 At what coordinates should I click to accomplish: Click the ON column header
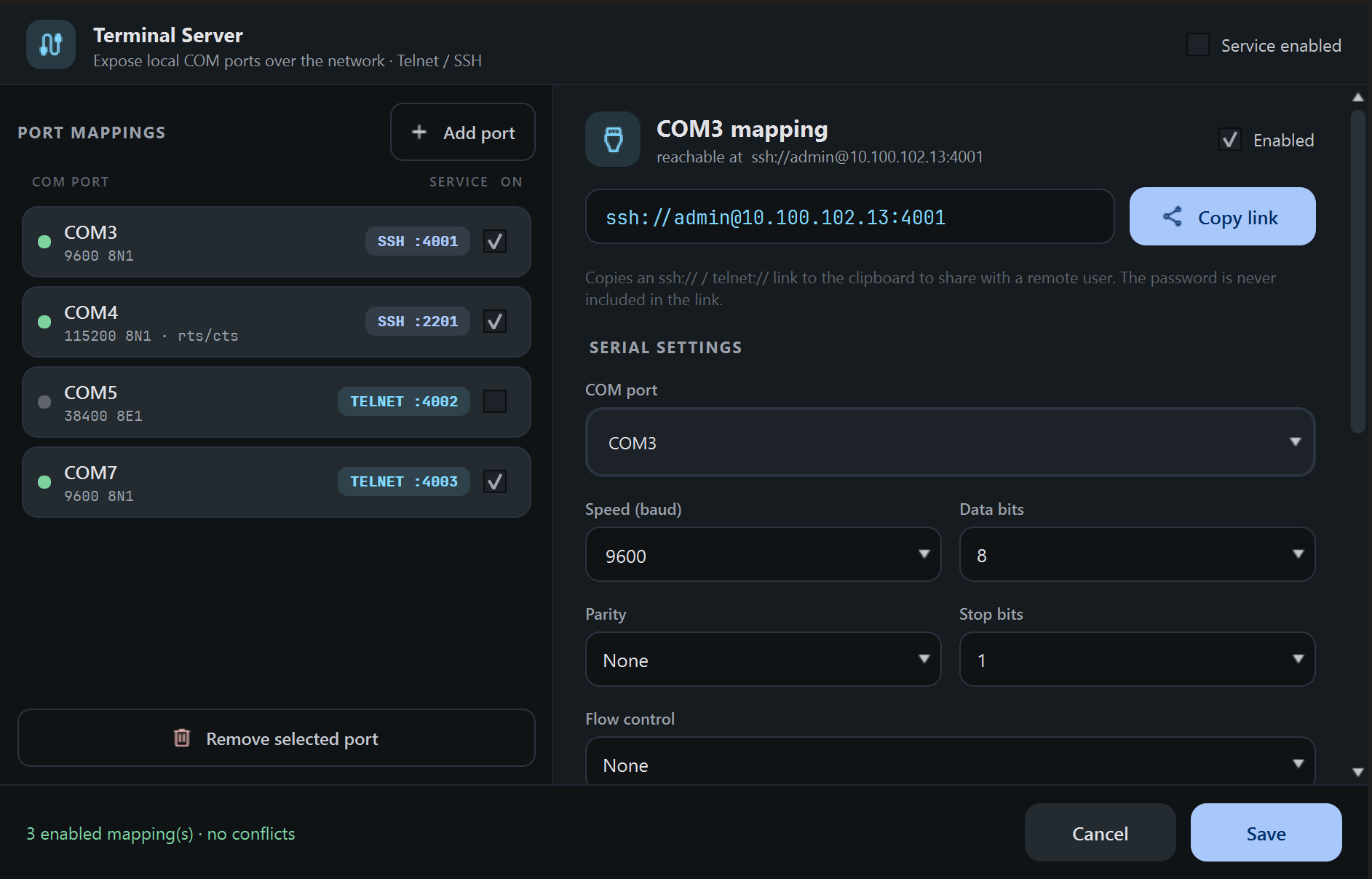(512, 181)
